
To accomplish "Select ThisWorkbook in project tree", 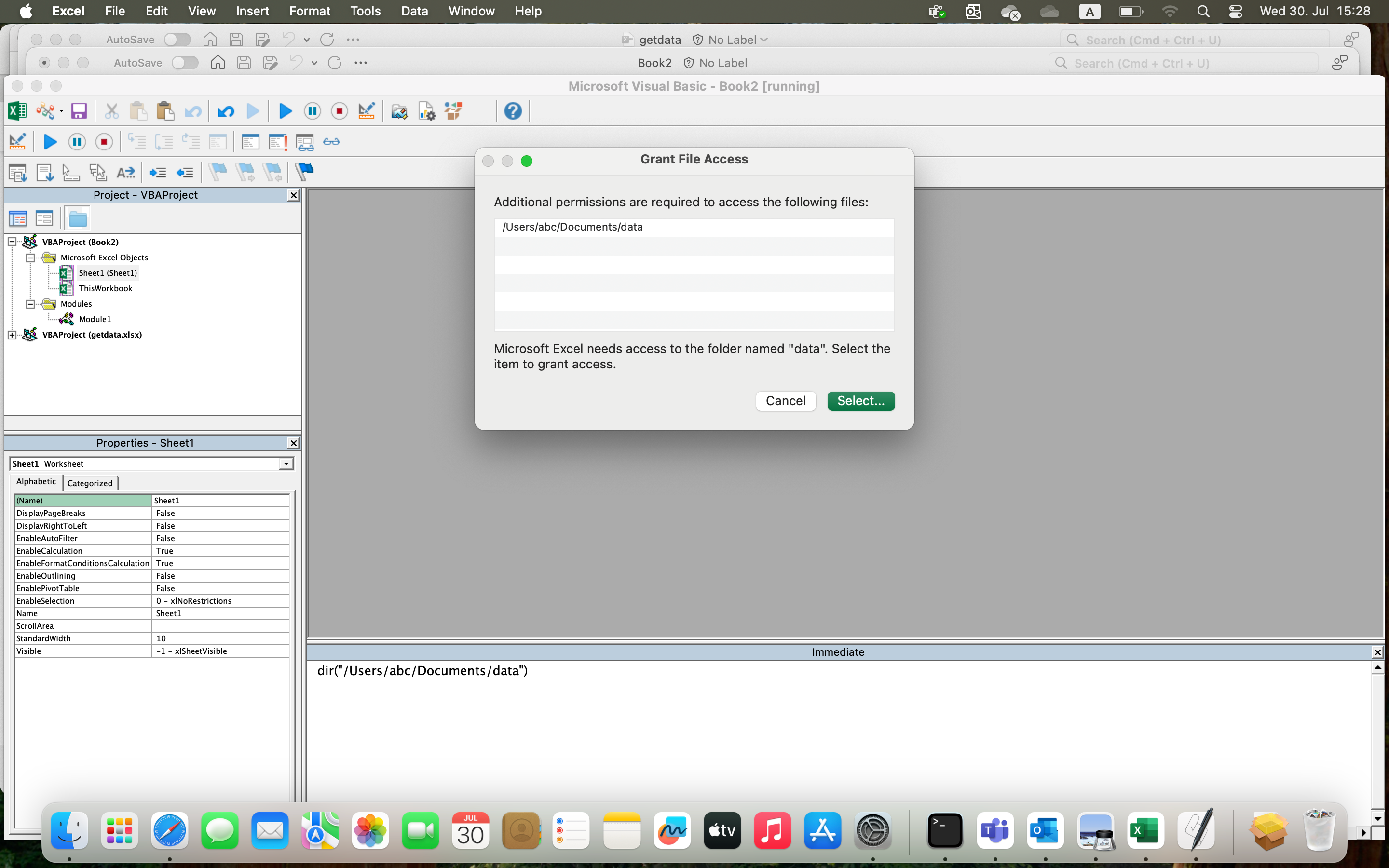I will [x=105, y=288].
